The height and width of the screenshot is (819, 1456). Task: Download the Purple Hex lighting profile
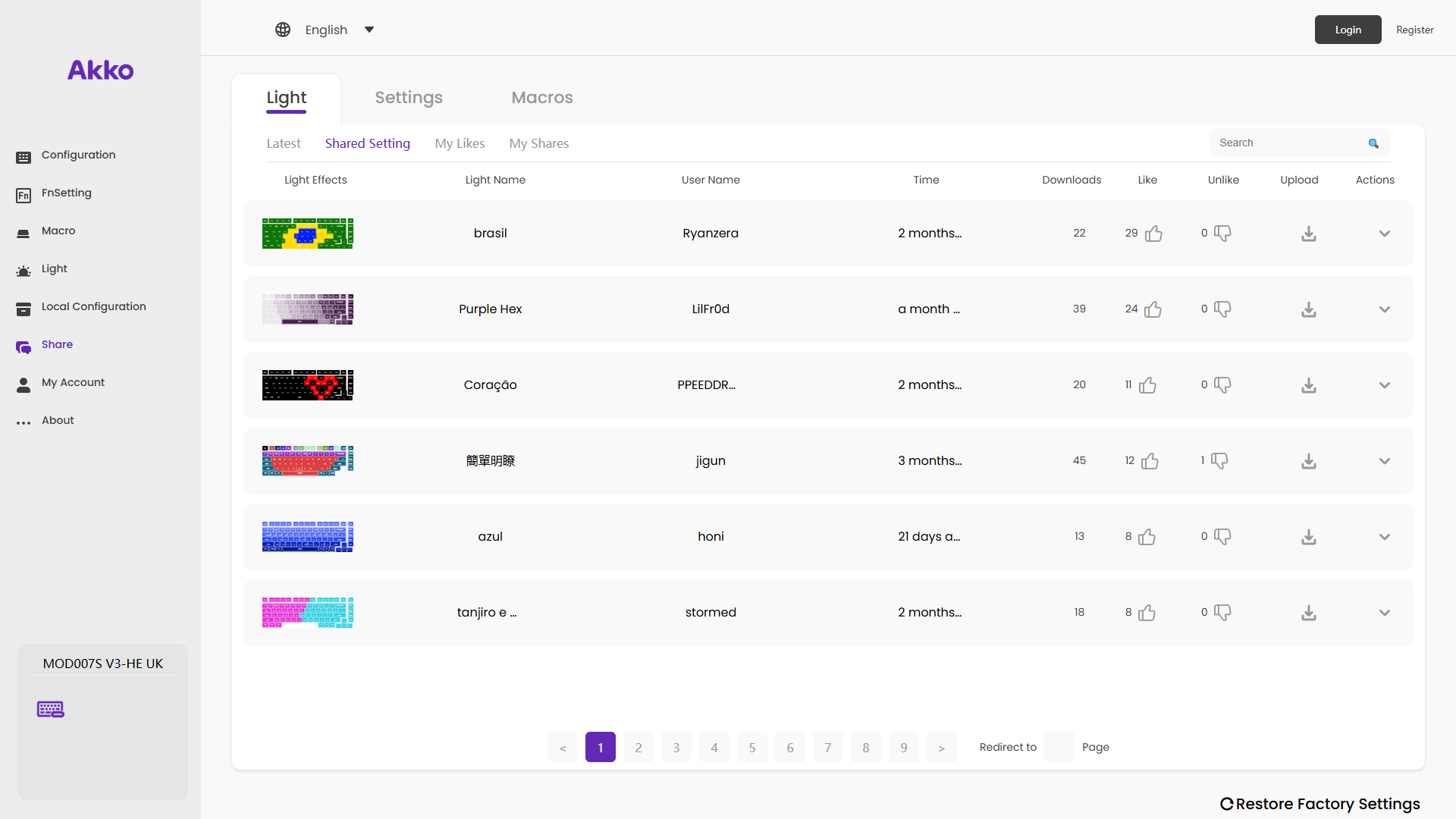pyautogui.click(x=1308, y=309)
